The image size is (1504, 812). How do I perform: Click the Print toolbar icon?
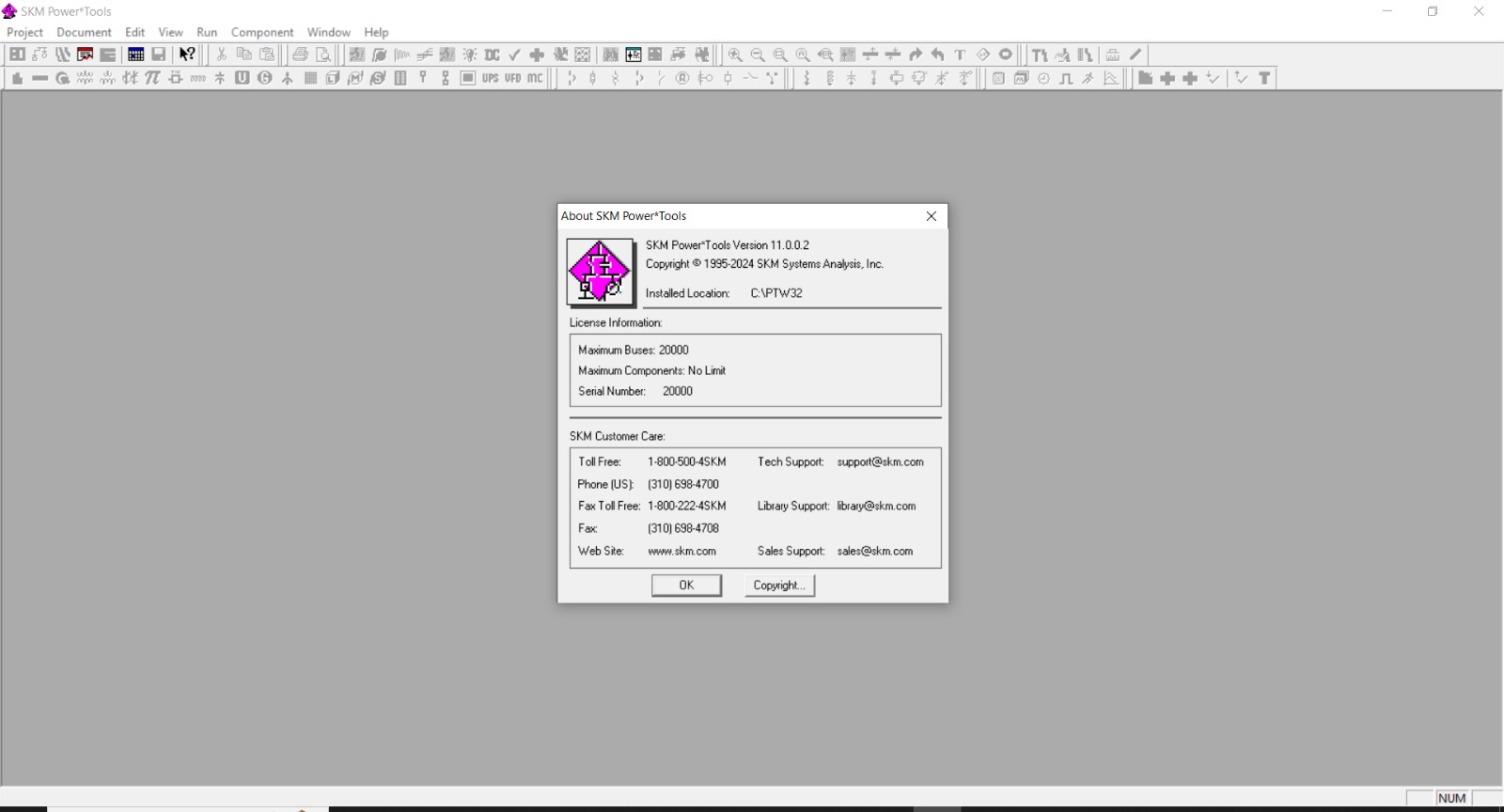(301, 55)
